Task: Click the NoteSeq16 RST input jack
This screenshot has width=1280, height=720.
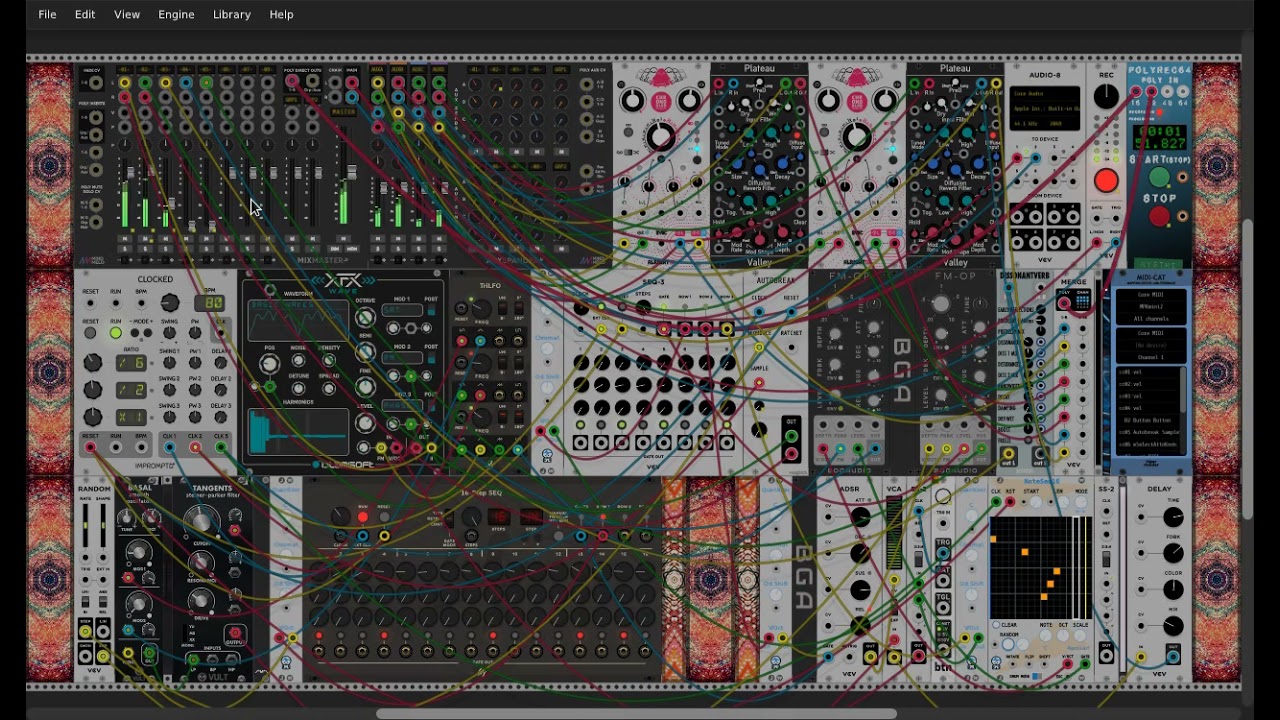Action: pos(1010,501)
